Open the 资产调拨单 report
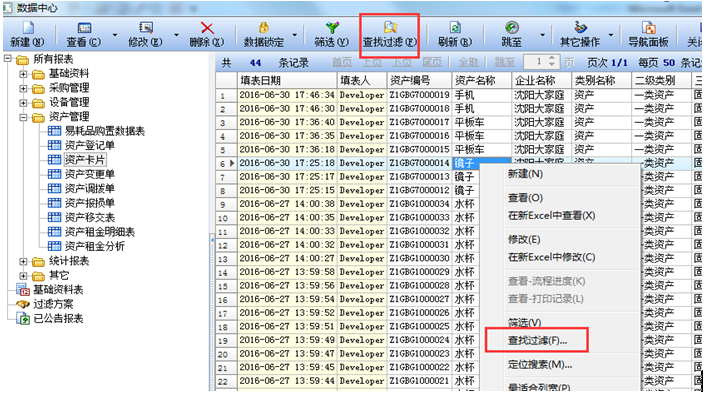The image size is (706, 397). [90, 189]
